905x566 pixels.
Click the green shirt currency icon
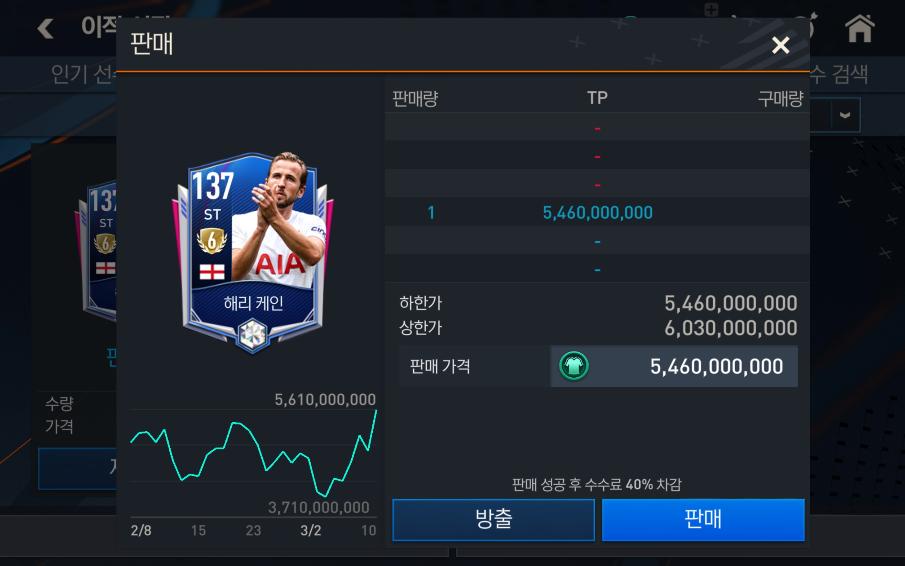574,366
